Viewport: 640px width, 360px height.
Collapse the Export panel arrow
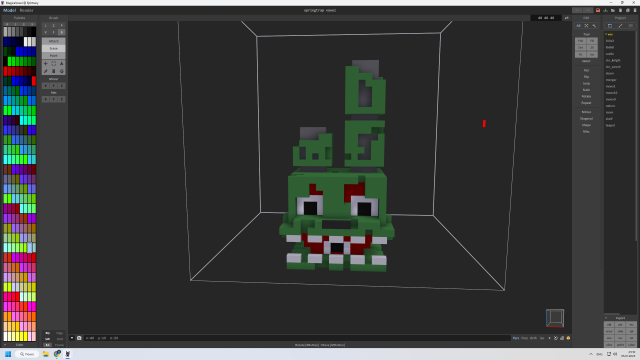[x=606, y=318]
